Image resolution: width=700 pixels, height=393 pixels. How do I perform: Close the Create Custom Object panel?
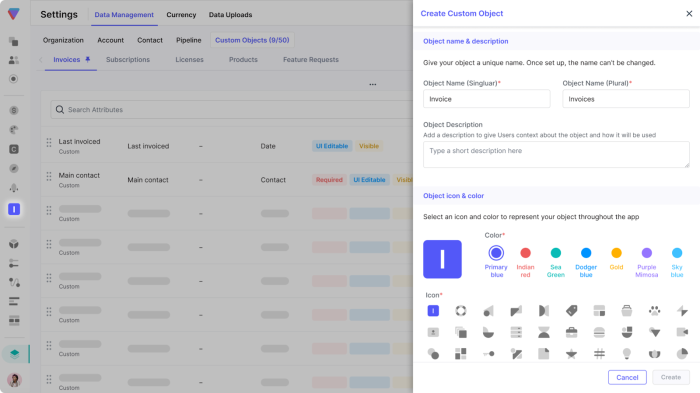point(689,14)
